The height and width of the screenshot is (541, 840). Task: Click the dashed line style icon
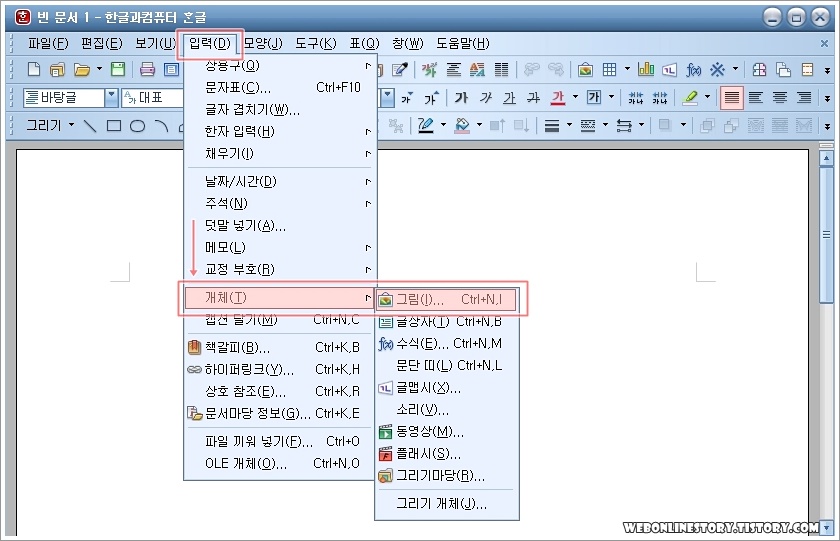coord(588,126)
